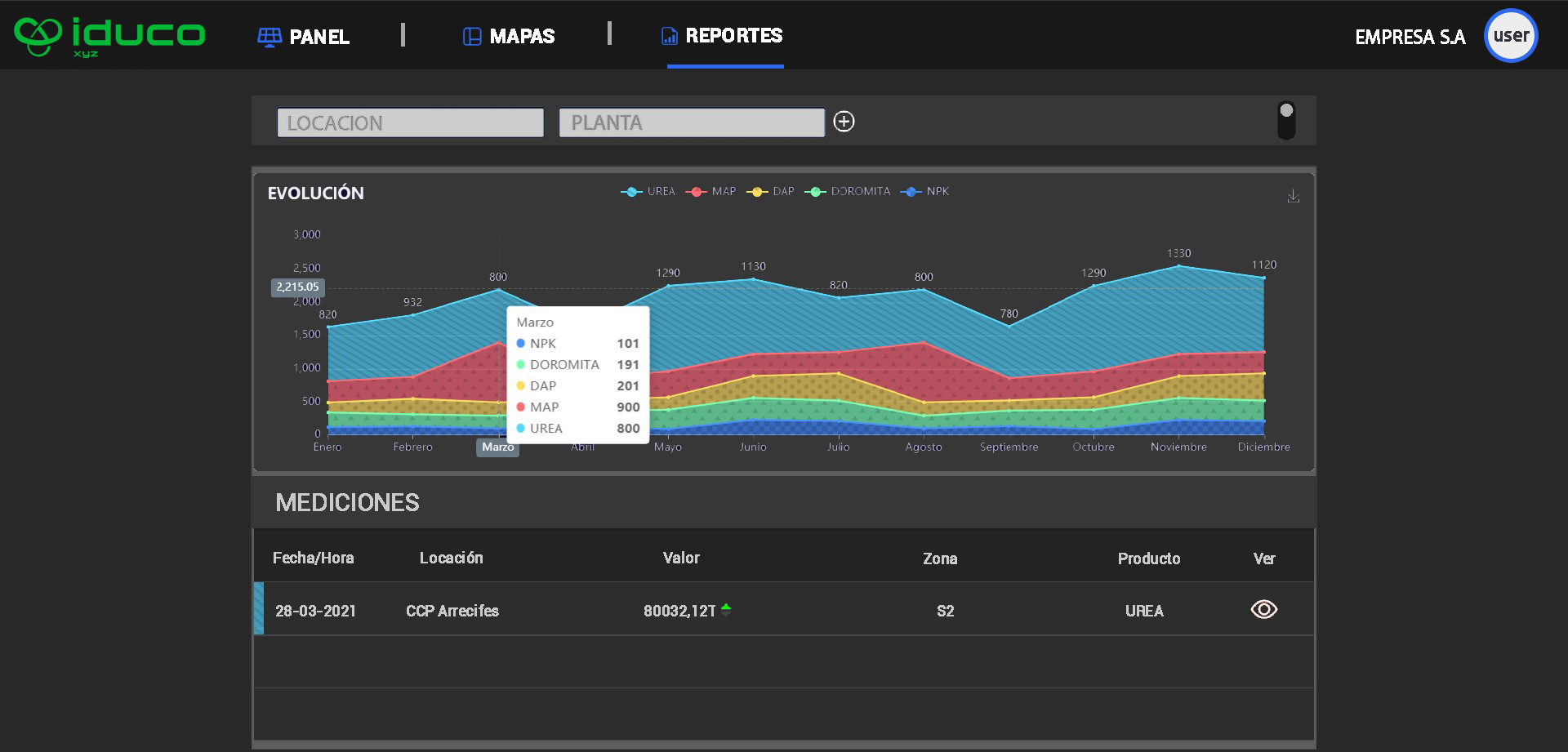This screenshot has width=1568, height=752.
Task: Switch to the PANEL tab
Action: coord(318,37)
